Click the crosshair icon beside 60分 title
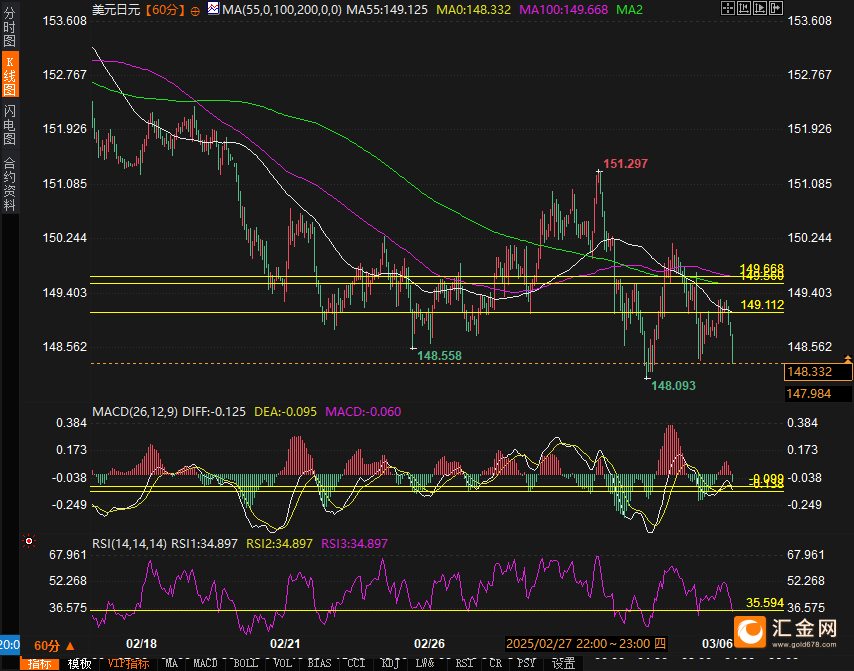The image size is (854, 671). pos(194,9)
